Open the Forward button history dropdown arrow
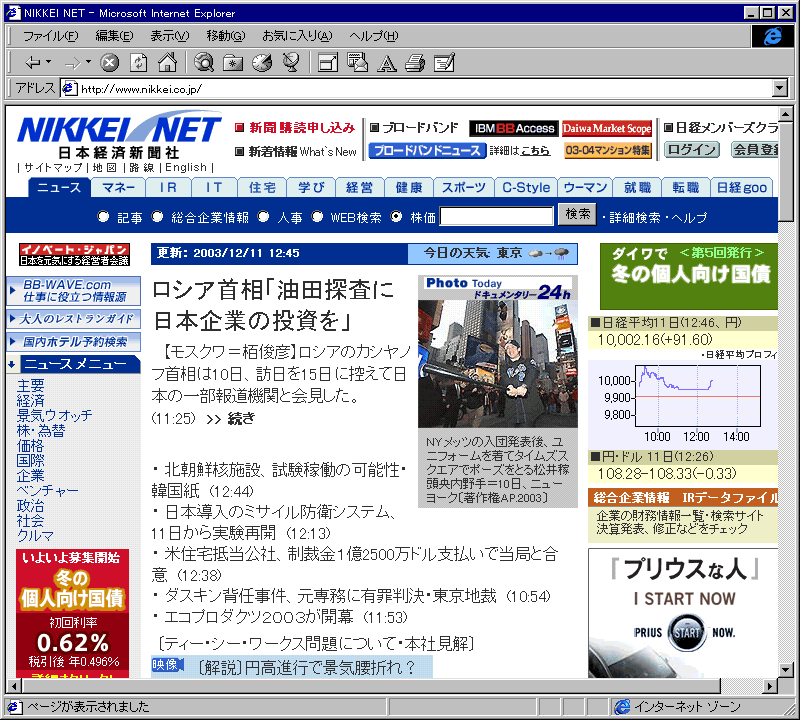Screen dimensions: 800x720 (x=88, y=62)
